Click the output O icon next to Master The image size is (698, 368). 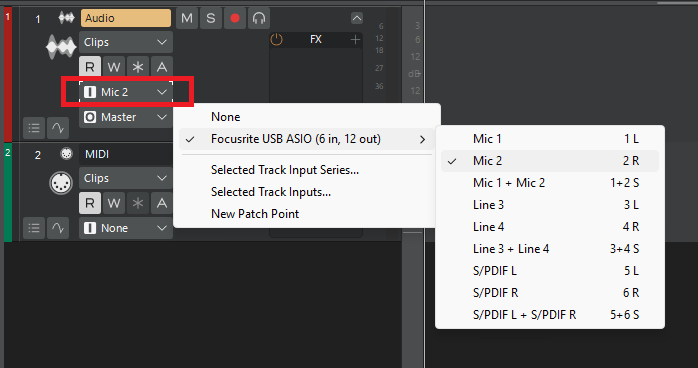click(x=90, y=117)
